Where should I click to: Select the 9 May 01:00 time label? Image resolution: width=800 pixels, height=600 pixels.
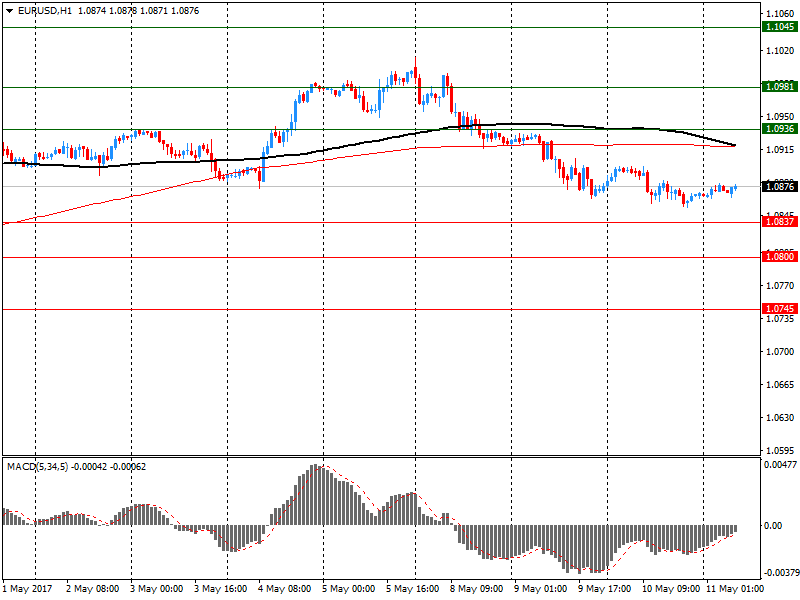click(x=541, y=589)
